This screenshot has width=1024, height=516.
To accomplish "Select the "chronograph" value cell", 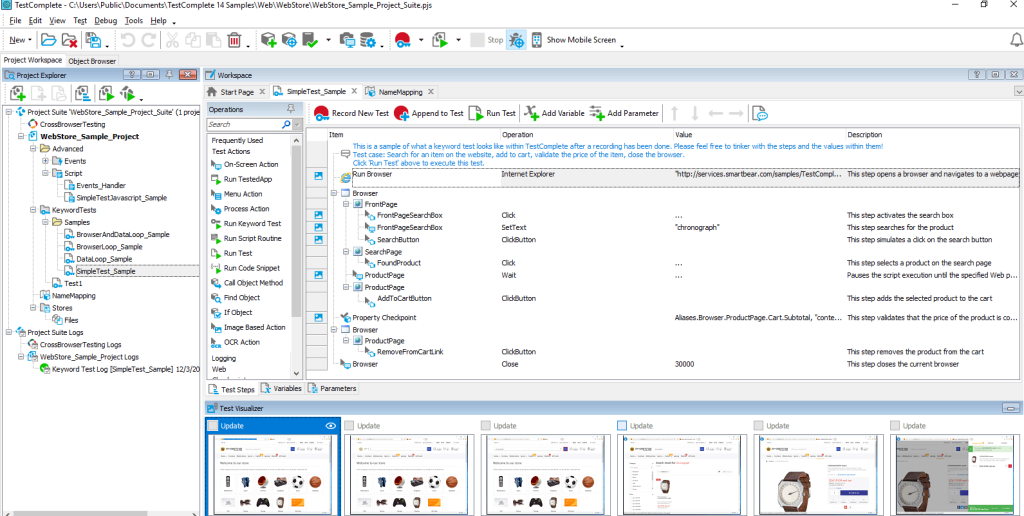I will [696, 228].
